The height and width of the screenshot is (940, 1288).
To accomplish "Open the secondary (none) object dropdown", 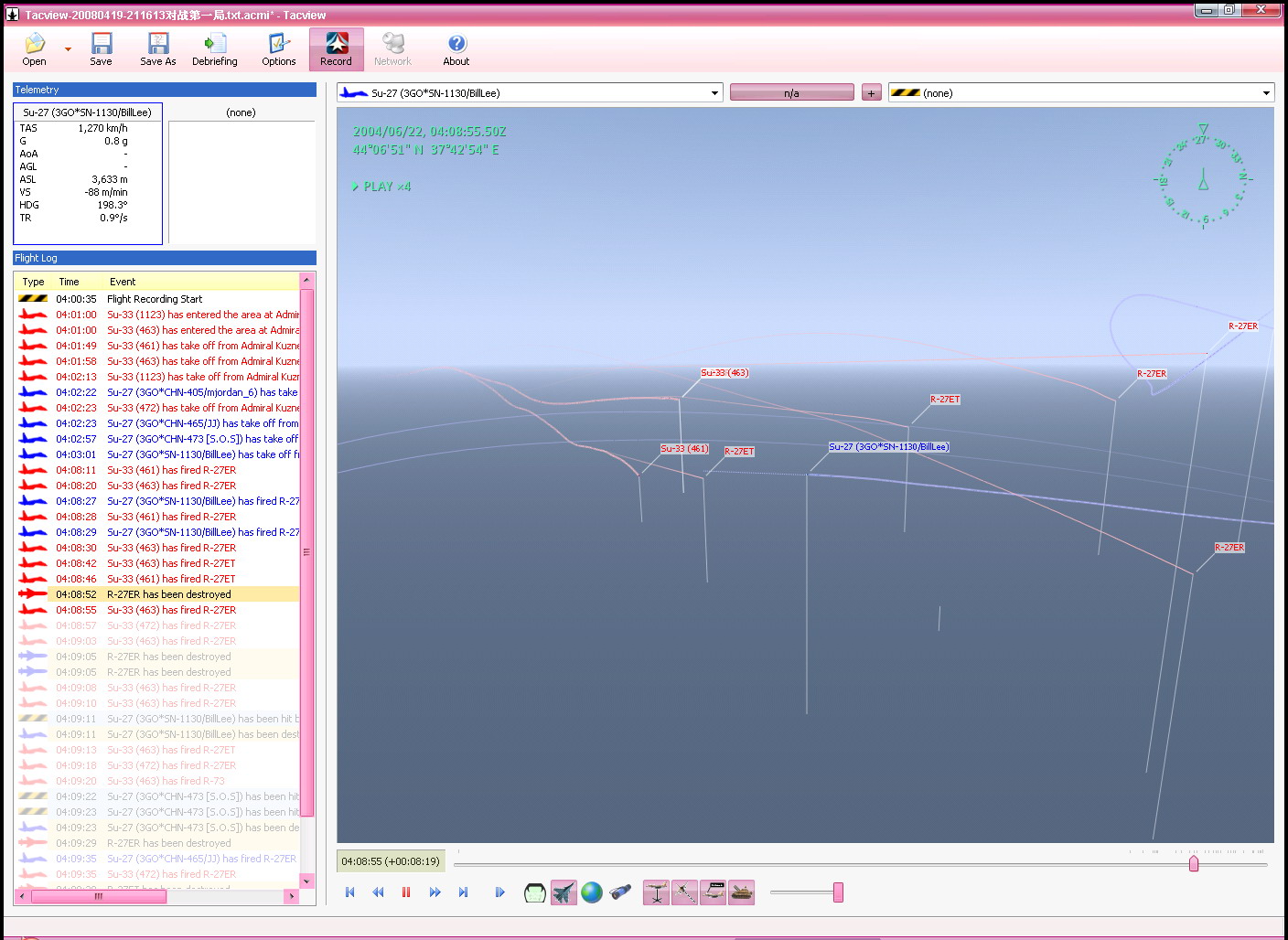I will (x=1266, y=93).
